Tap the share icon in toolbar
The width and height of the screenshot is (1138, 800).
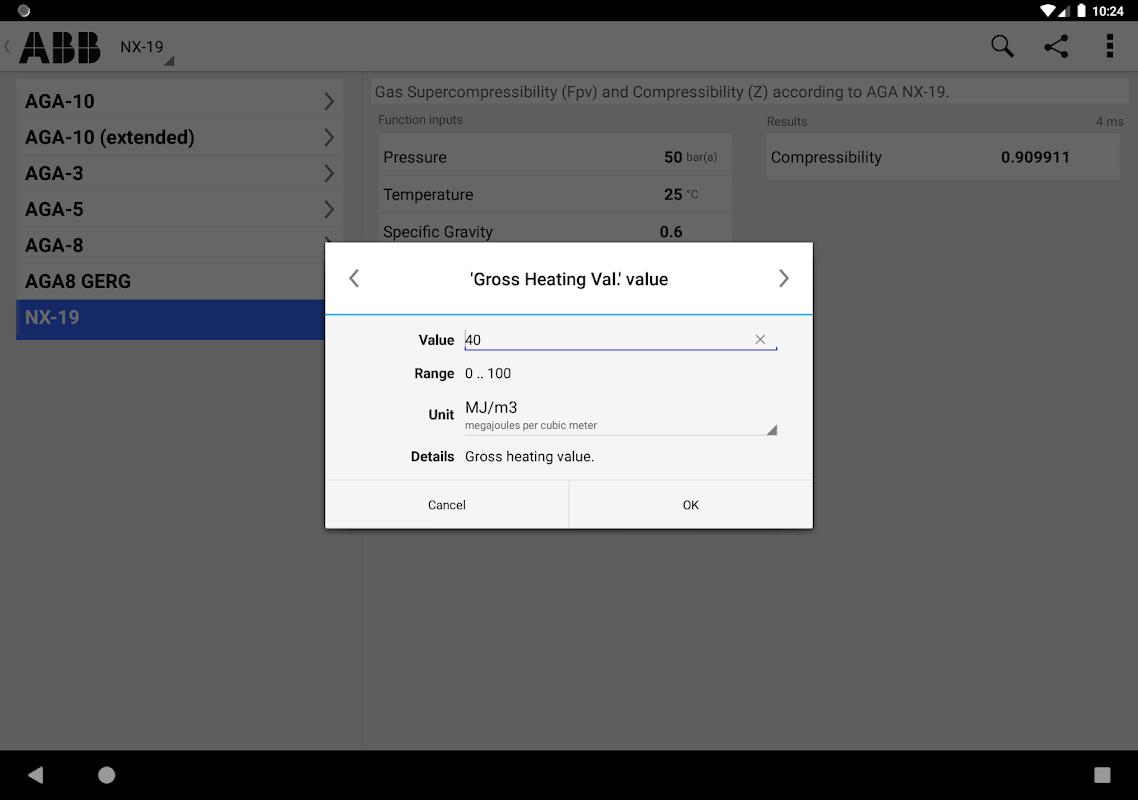point(1056,46)
